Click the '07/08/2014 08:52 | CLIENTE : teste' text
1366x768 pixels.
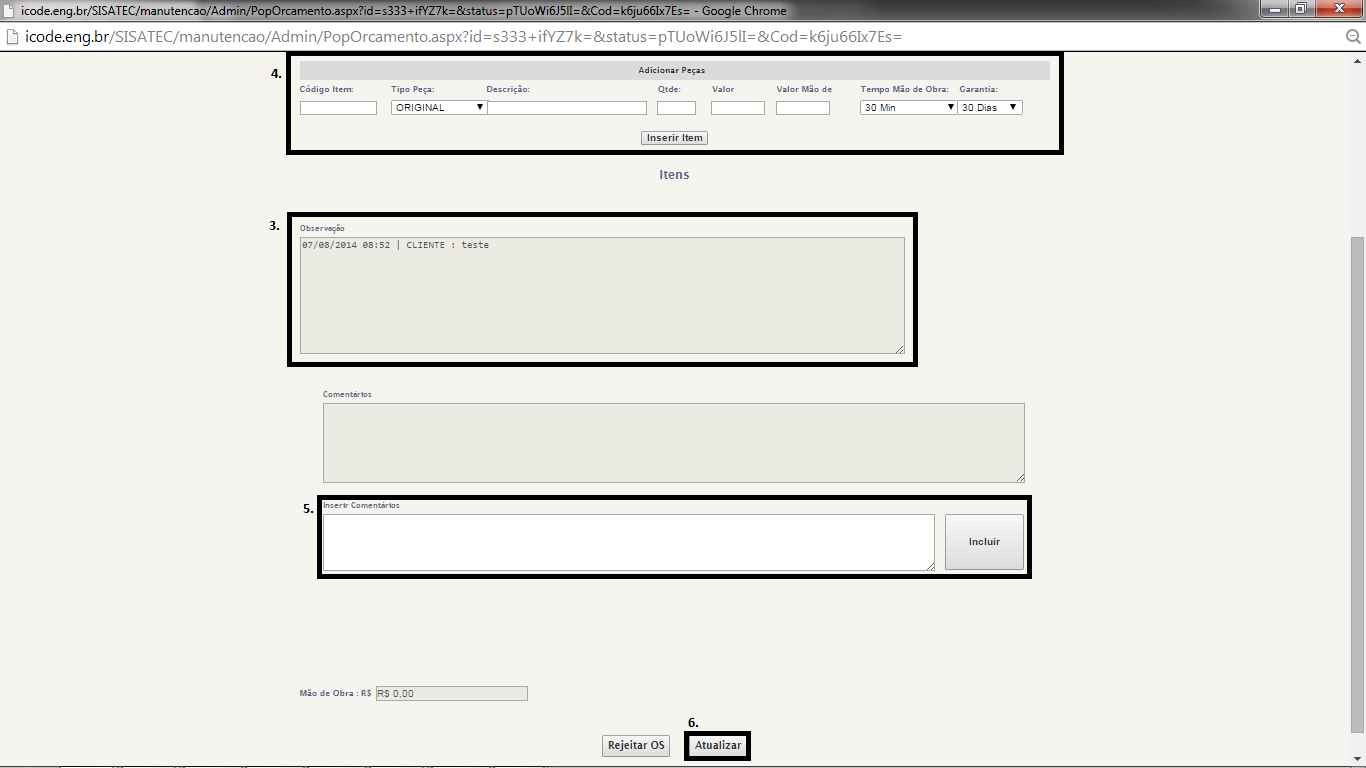point(395,245)
